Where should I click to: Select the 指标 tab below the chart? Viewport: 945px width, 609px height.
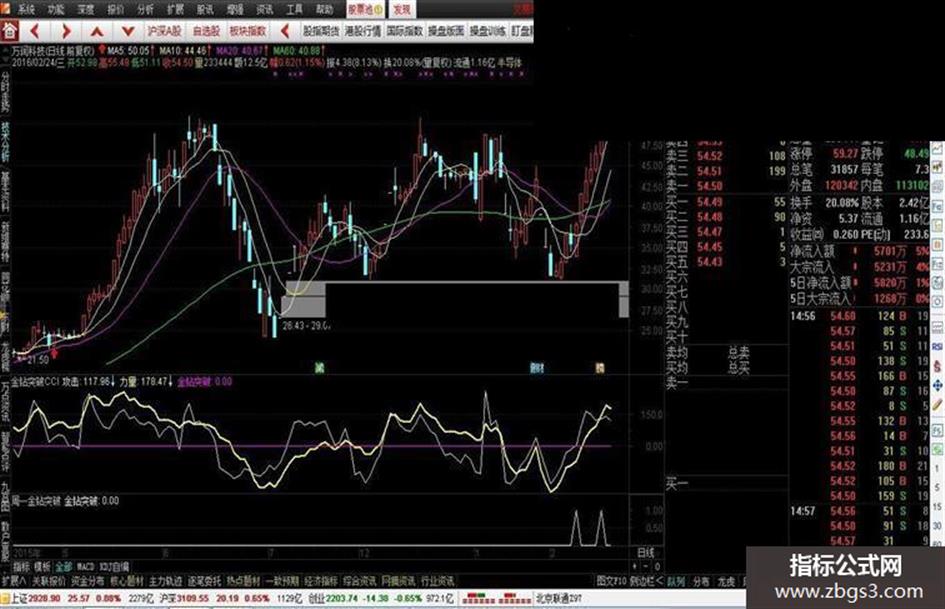coord(21,567)
